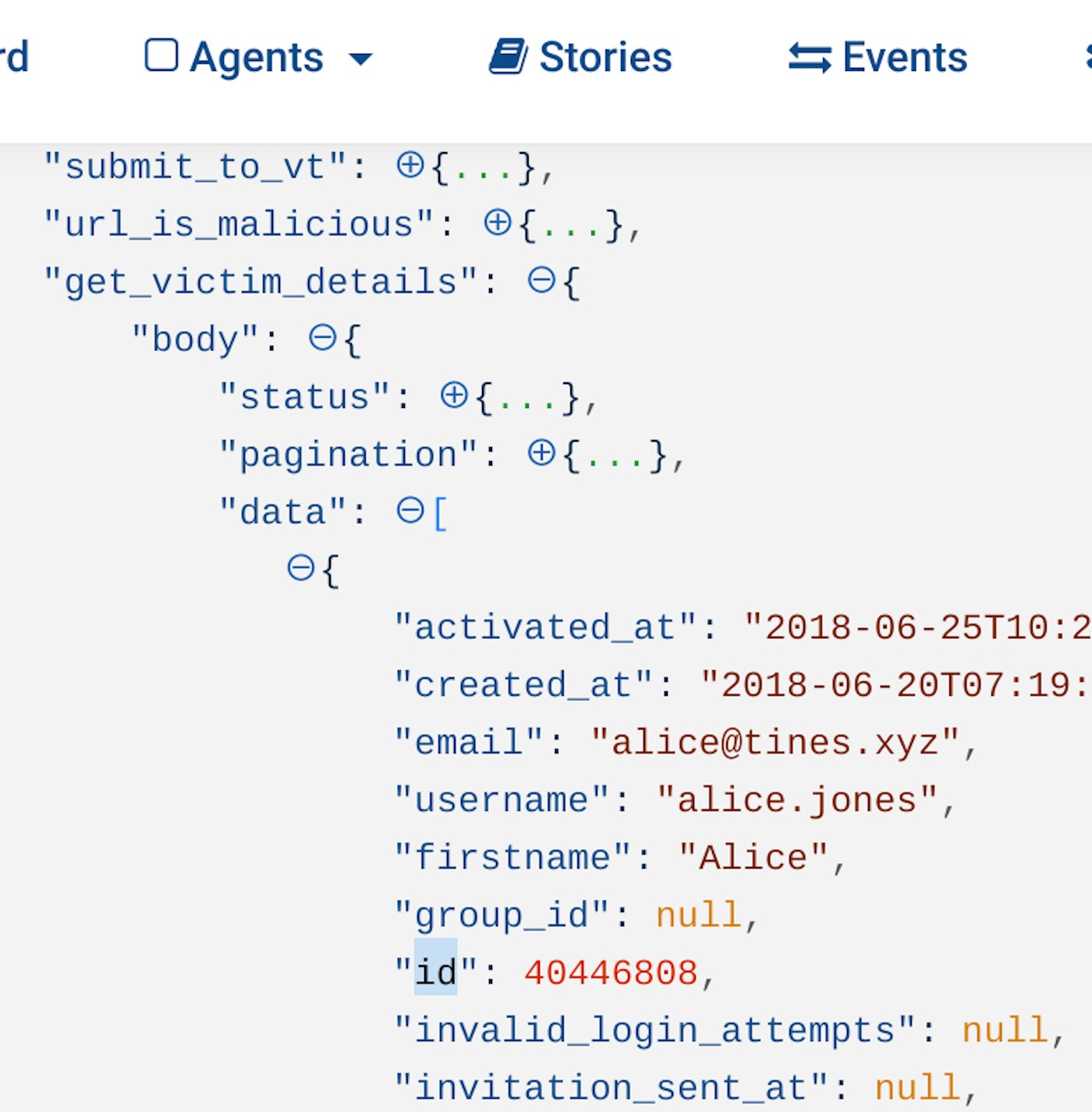Expand the status object
1092x1112 pixels.
[454, 396]
